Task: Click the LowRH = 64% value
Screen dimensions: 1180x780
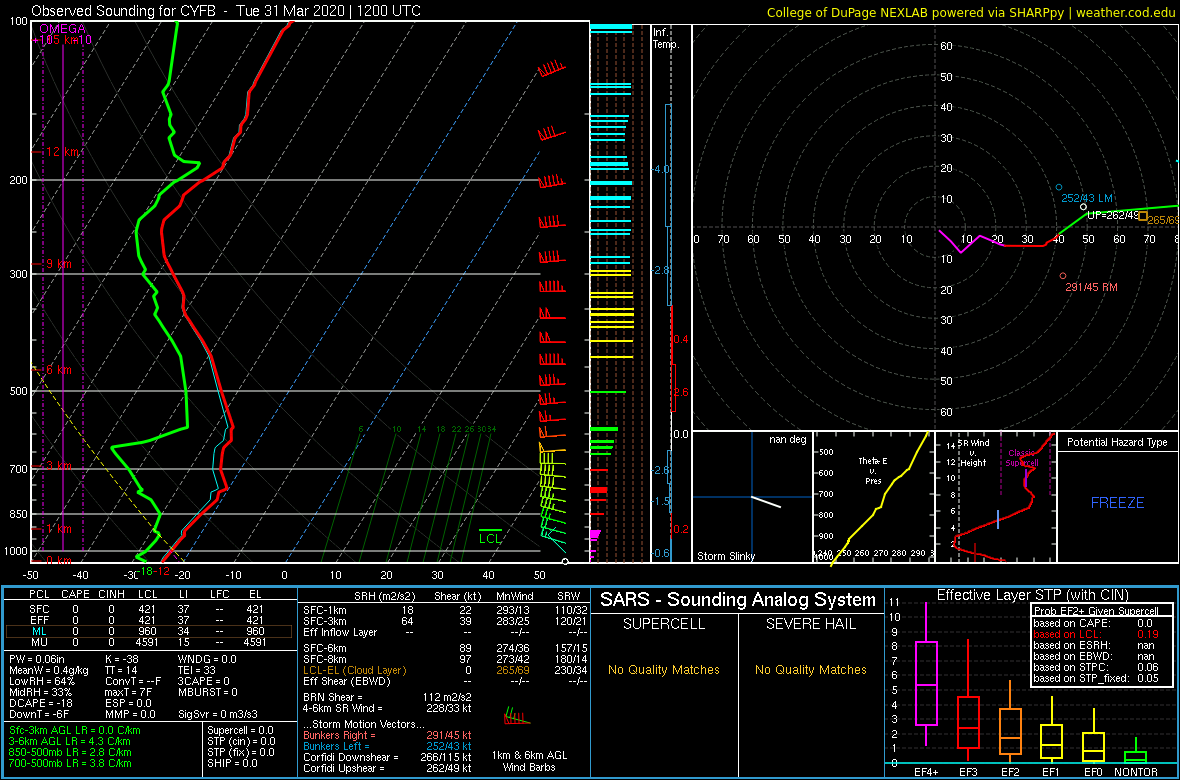Action: [x=41, y=683]
